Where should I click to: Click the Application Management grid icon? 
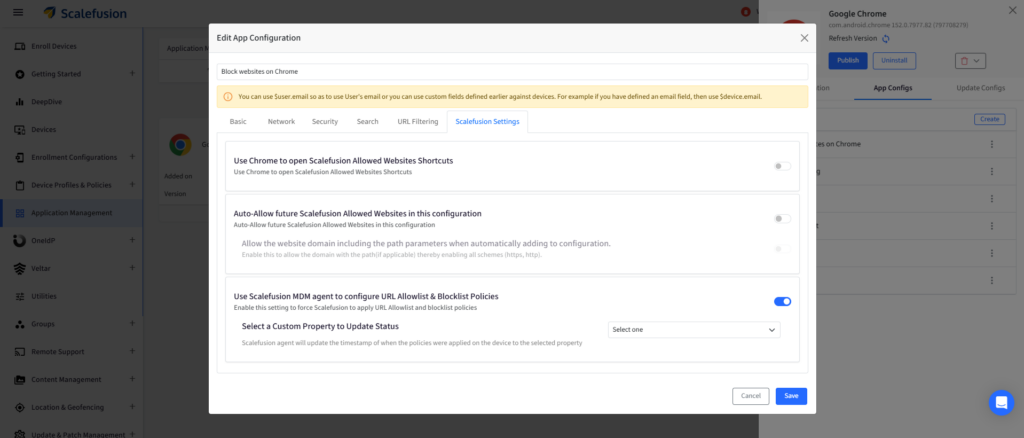click(x=20, y=213)
